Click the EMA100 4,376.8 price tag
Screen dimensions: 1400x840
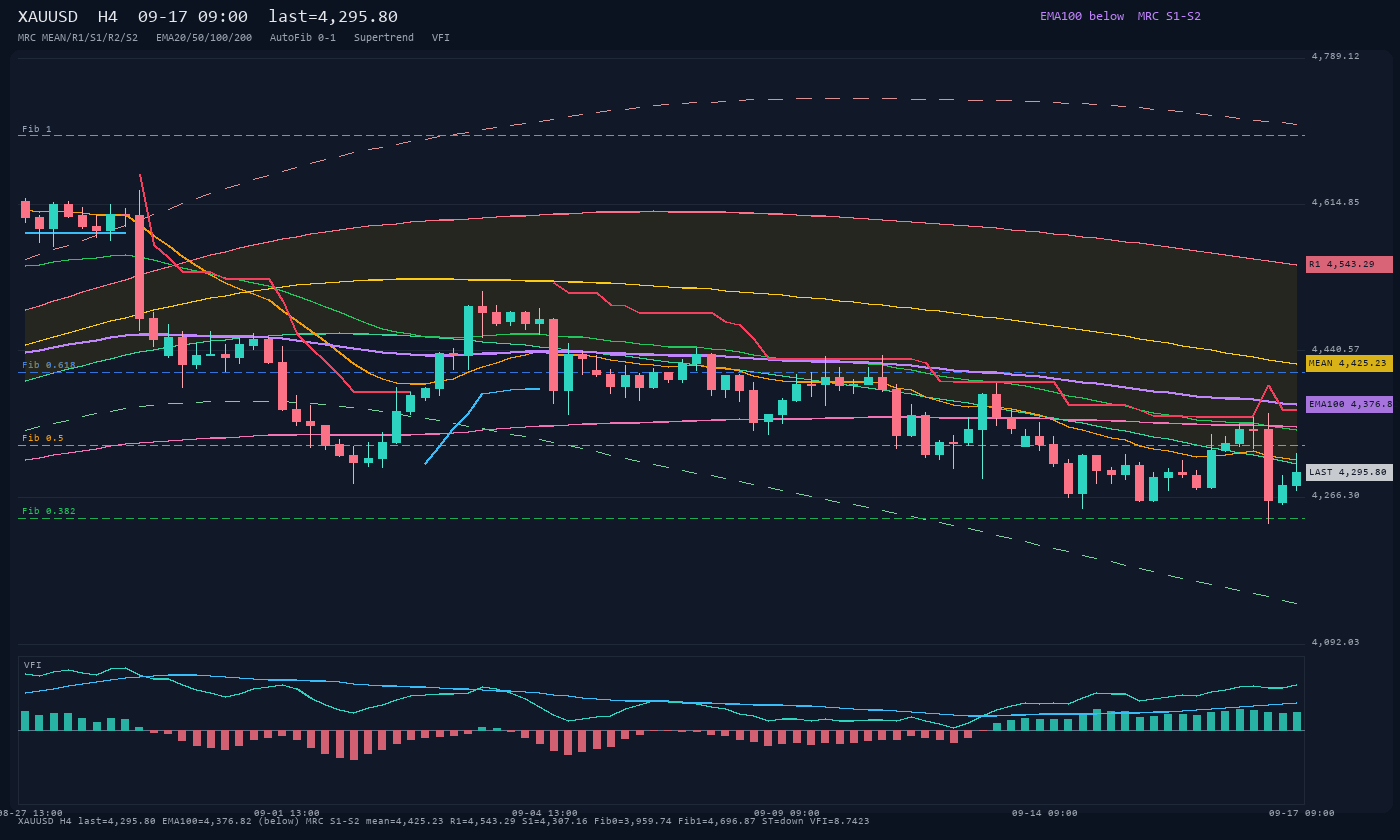[1349, 404]
